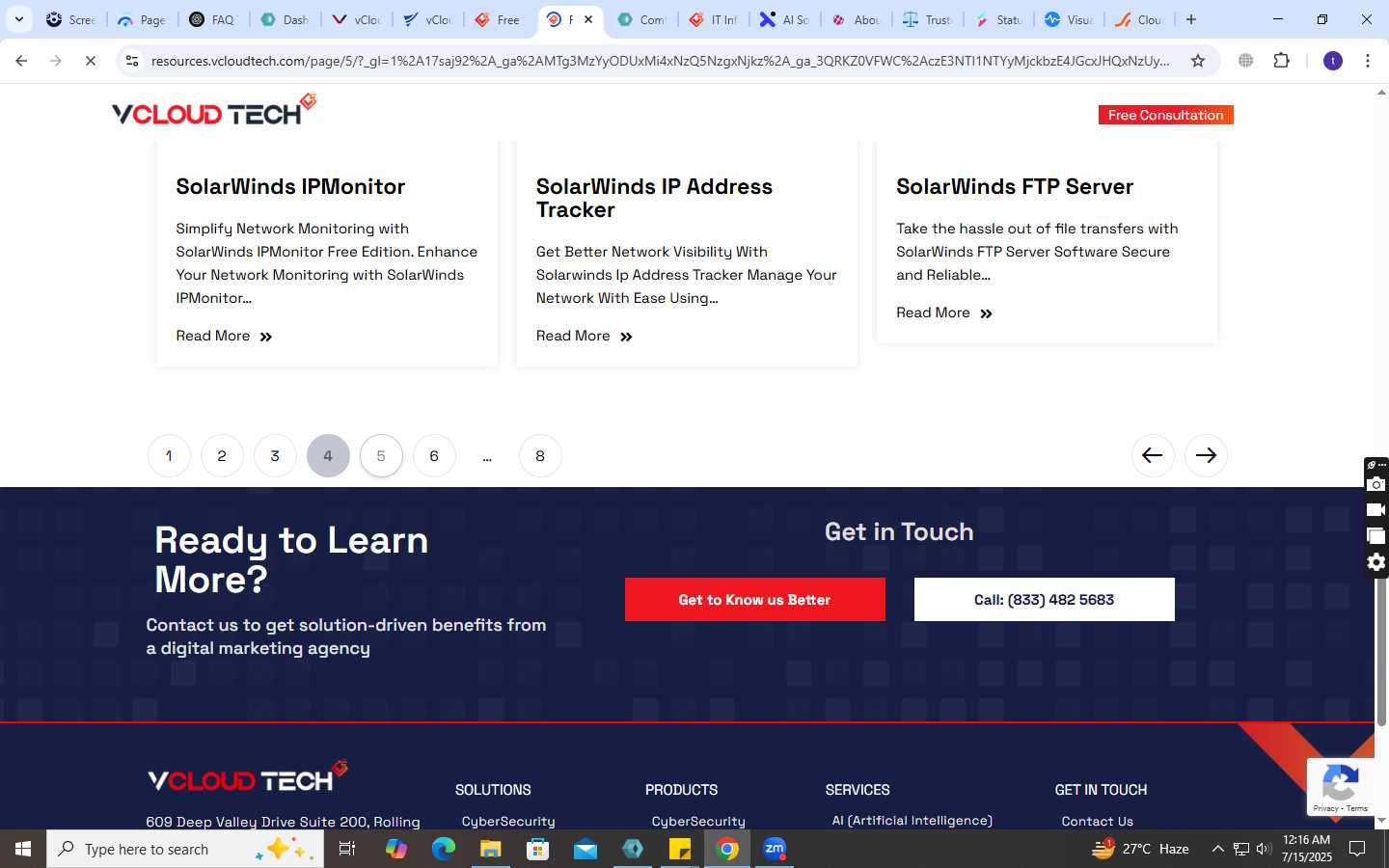
Task: Bookmark this page with the star icon
Action: click(x=1198, y=61)
